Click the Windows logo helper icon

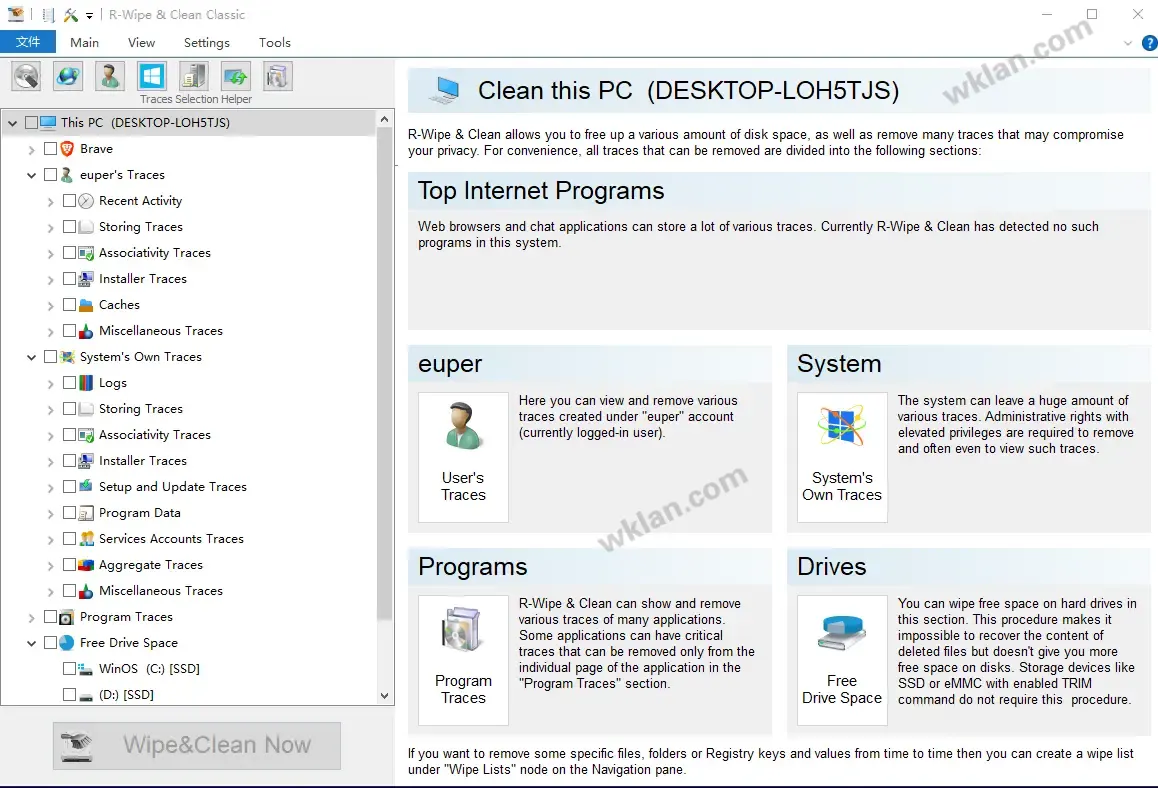coord(152,76)
